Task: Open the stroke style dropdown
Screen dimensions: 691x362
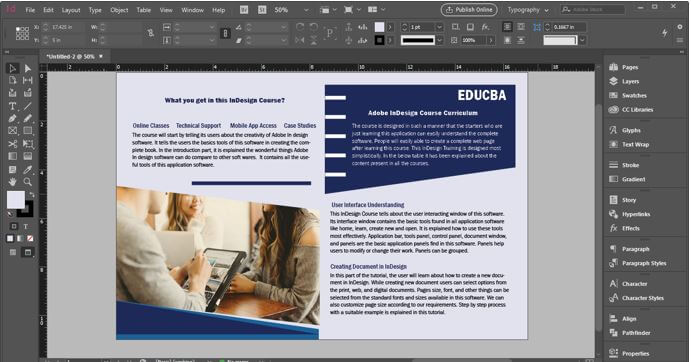Action: (439, 40)
